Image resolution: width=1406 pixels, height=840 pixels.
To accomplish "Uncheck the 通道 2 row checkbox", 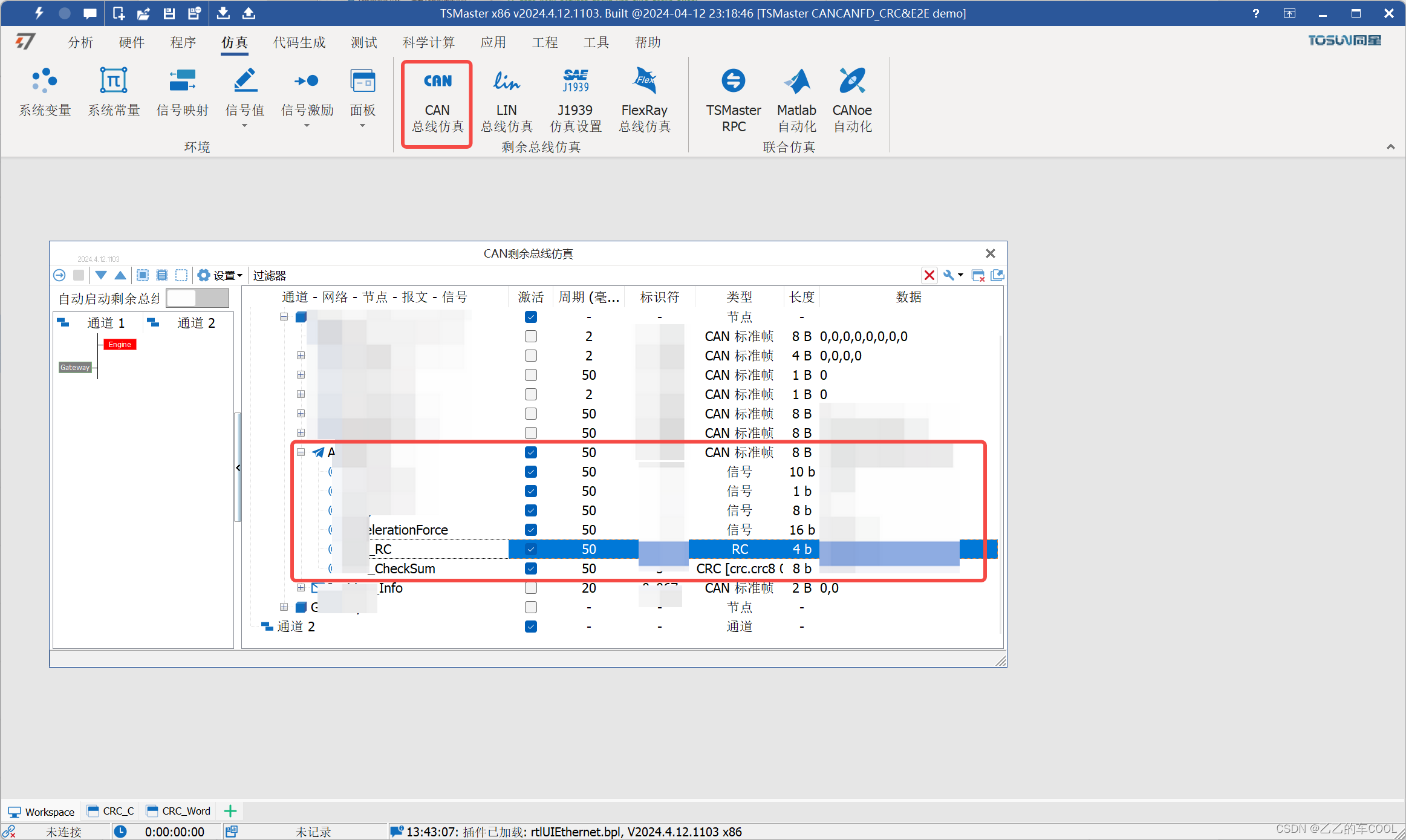I will (x=531, y=627).
